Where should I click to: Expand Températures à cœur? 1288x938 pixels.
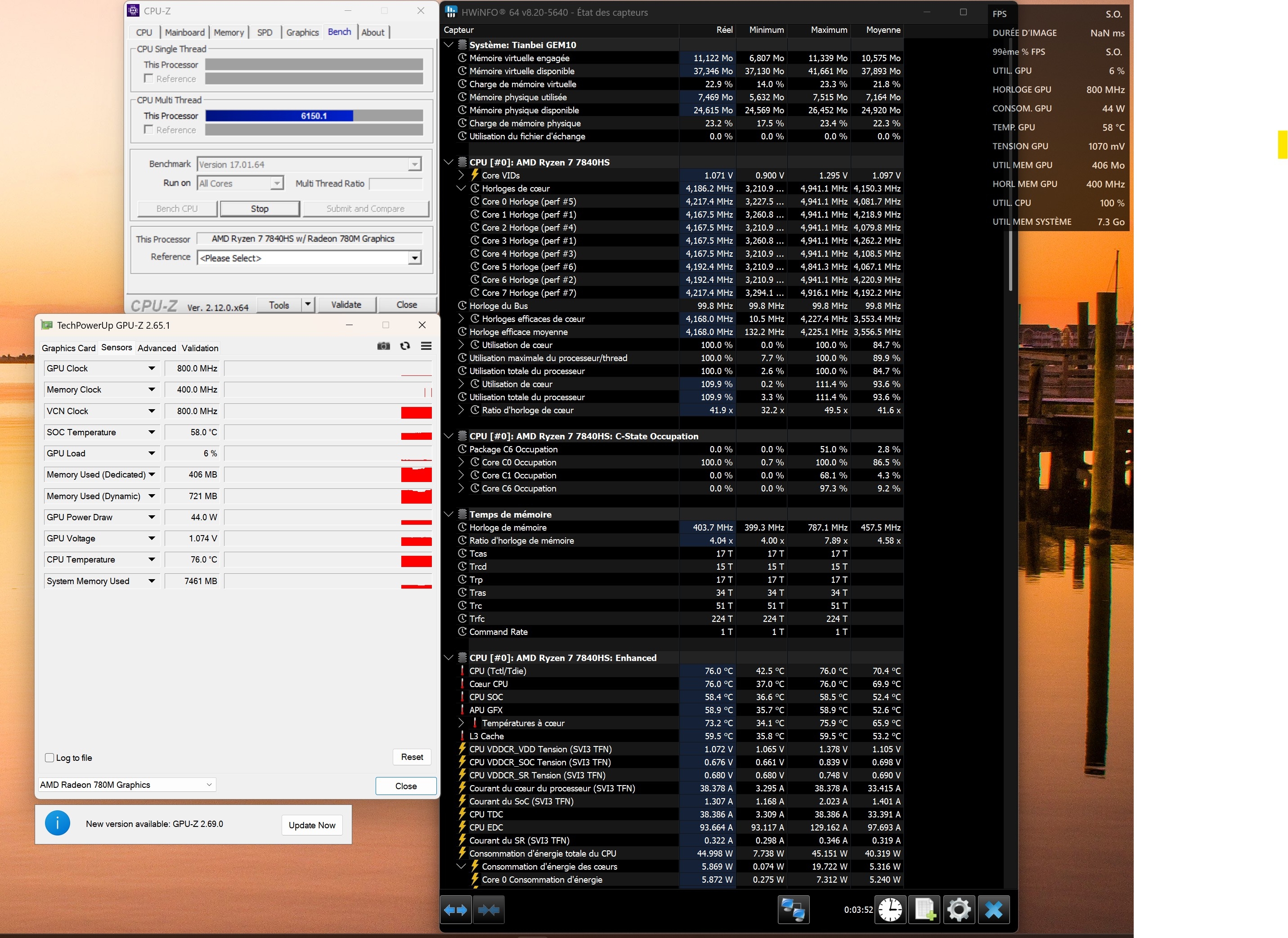pyautogui.click(x=461, y=723)
